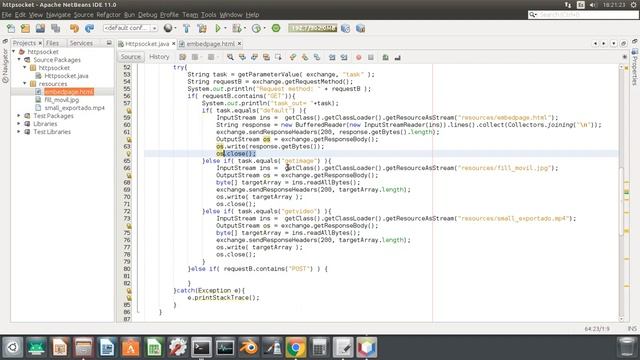Screen dimensions: 640x360
Task: Open the Debug menu
Action: [x=147, y=15]
